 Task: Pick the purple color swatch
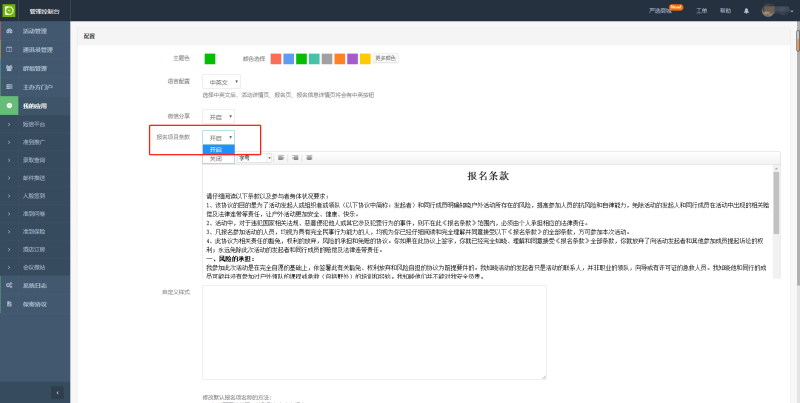pyautogui.click(x=352, y=59)
